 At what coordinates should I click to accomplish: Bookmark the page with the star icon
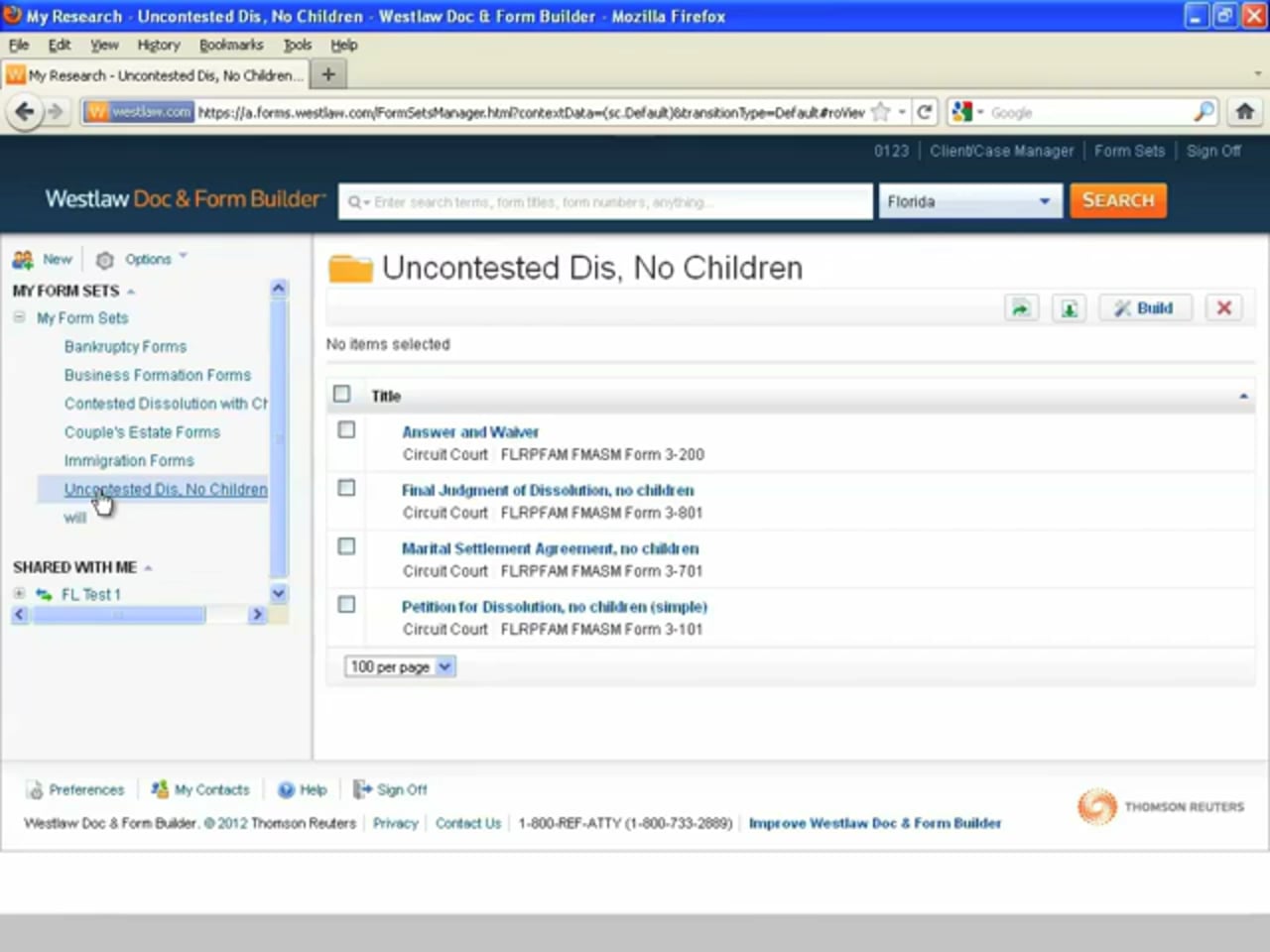[880, 112]
